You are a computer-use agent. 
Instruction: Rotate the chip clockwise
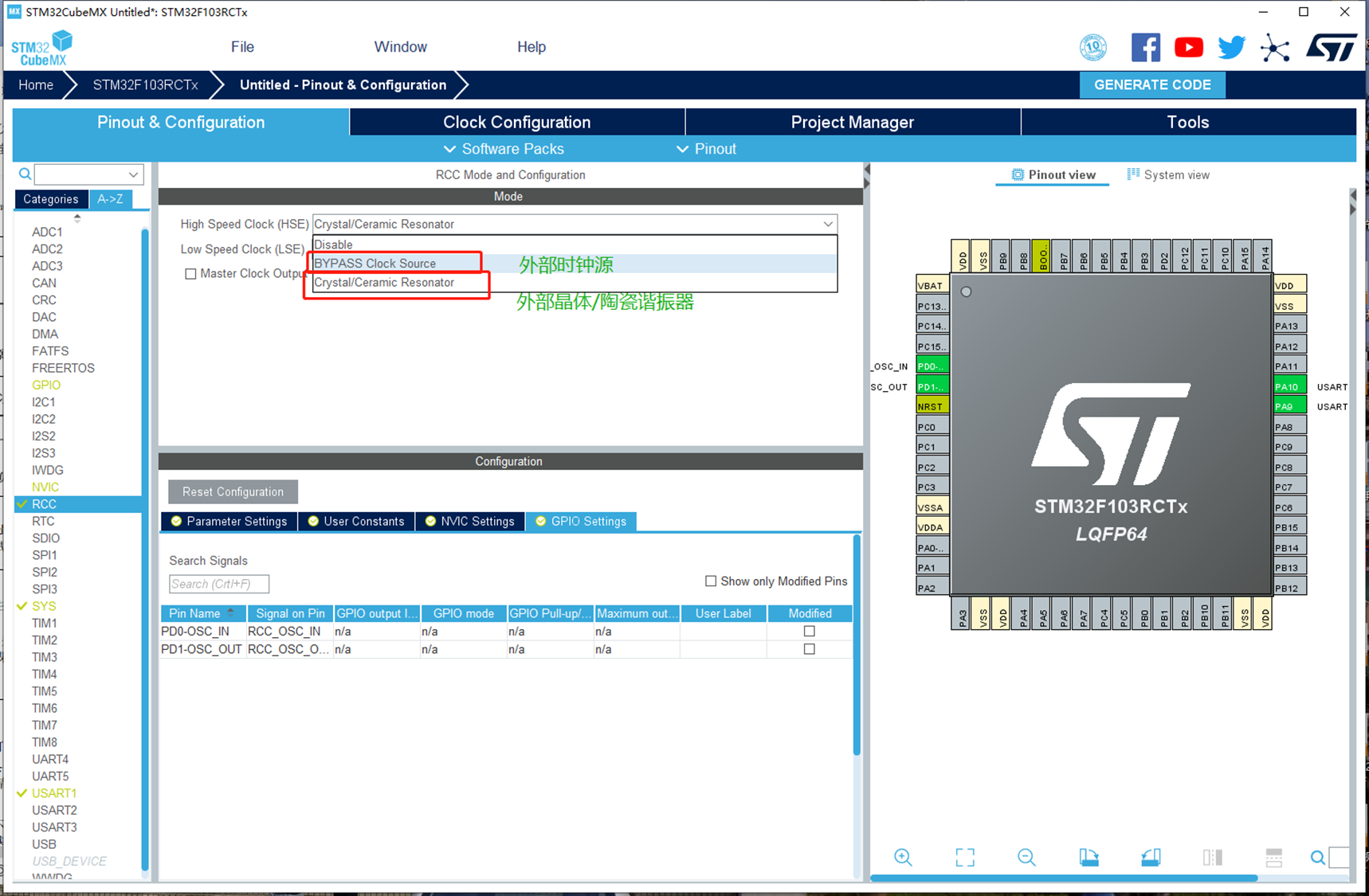click(x=1089, y=857)
